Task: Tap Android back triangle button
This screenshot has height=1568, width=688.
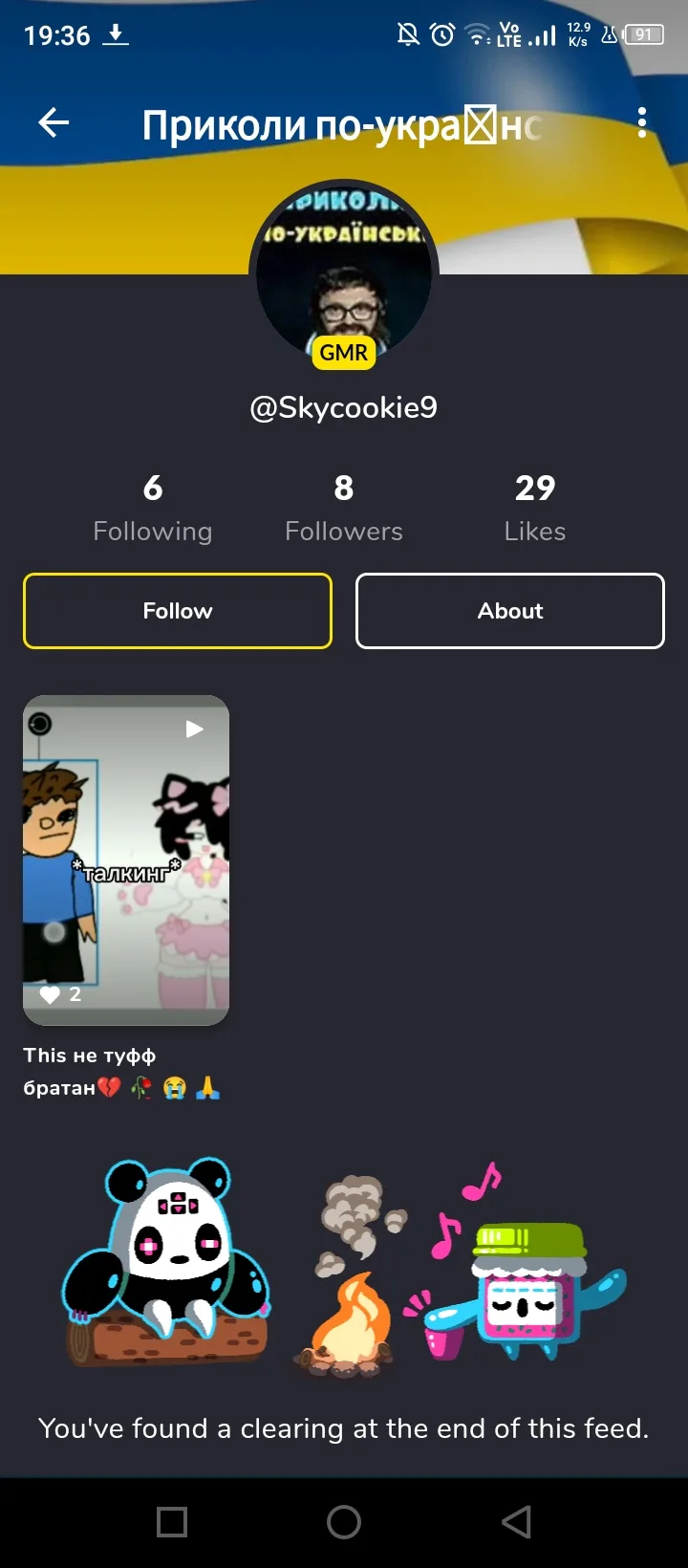Action: (516, 1522)
